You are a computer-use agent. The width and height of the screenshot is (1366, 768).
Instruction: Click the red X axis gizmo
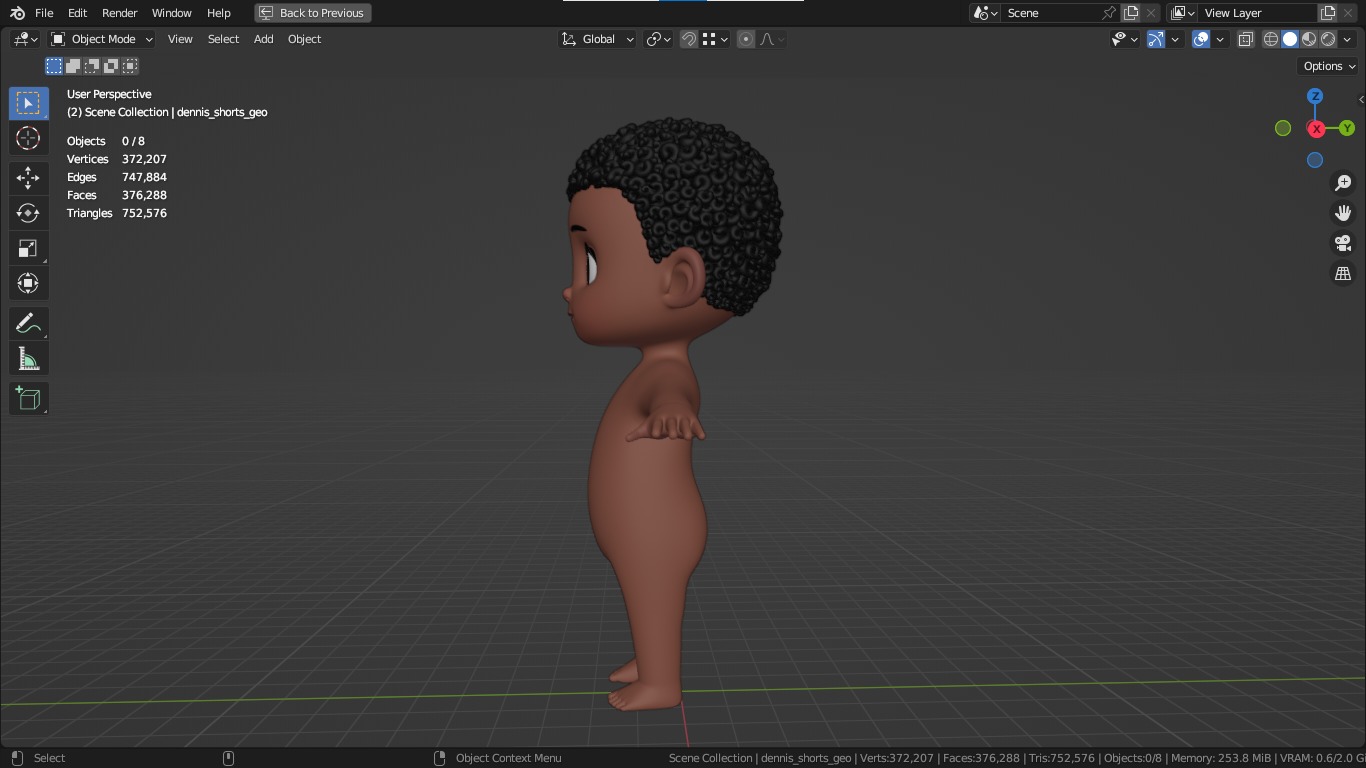1316,129
